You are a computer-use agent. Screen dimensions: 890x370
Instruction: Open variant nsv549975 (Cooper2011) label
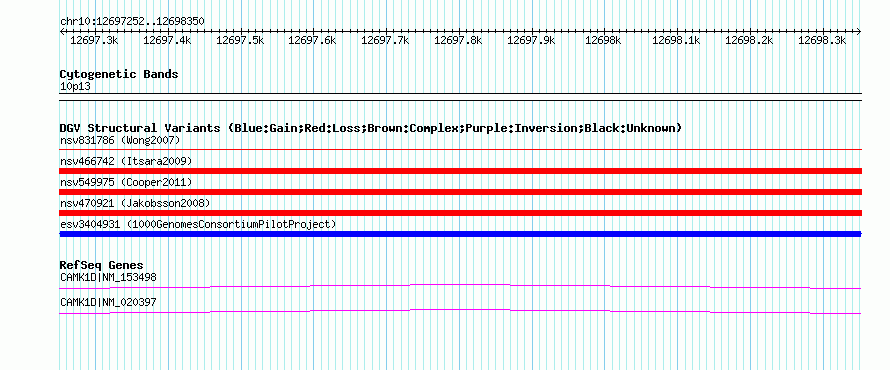click(126, 182)
